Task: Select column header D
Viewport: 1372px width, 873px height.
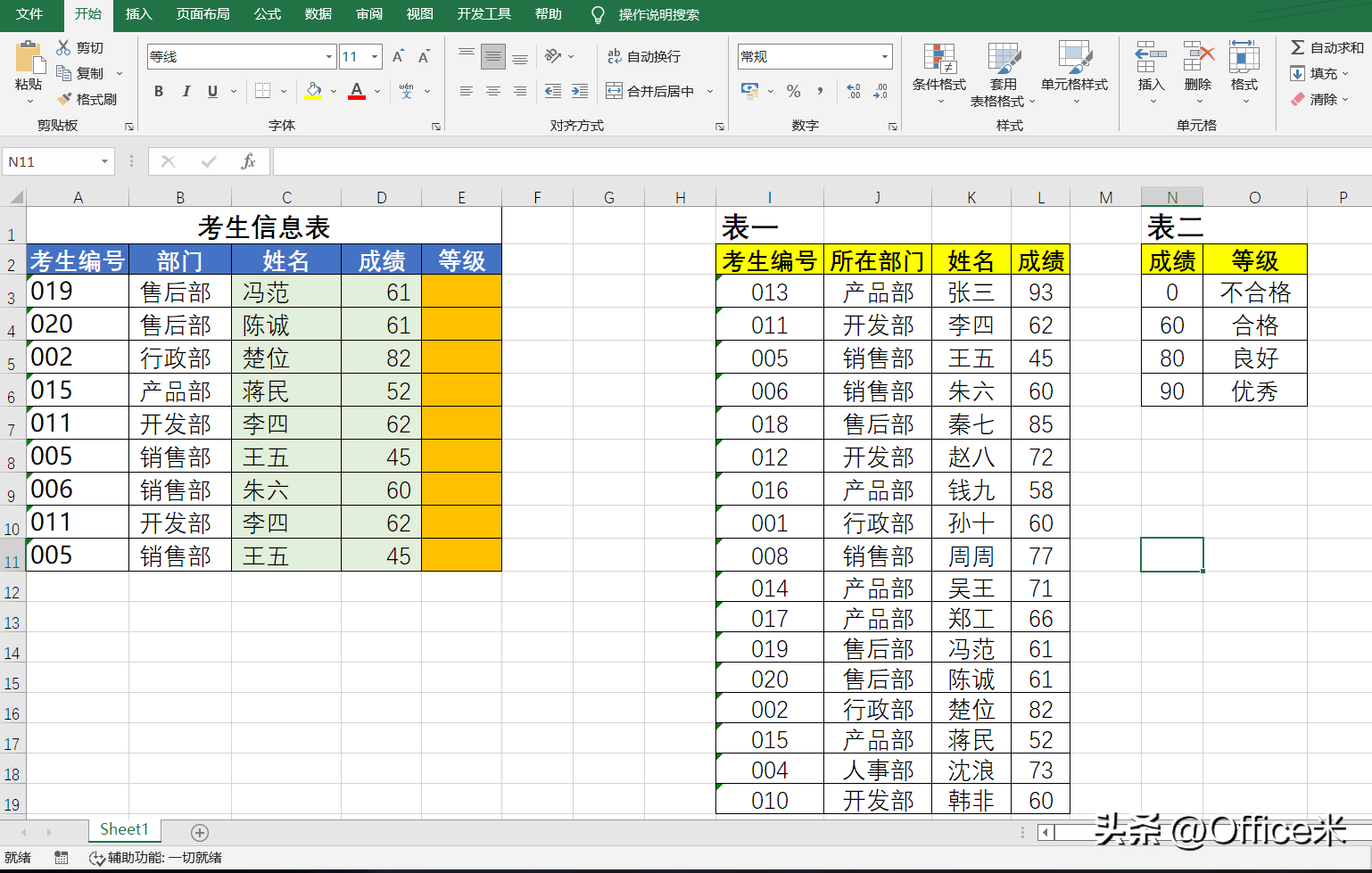Action: (382, 197)
